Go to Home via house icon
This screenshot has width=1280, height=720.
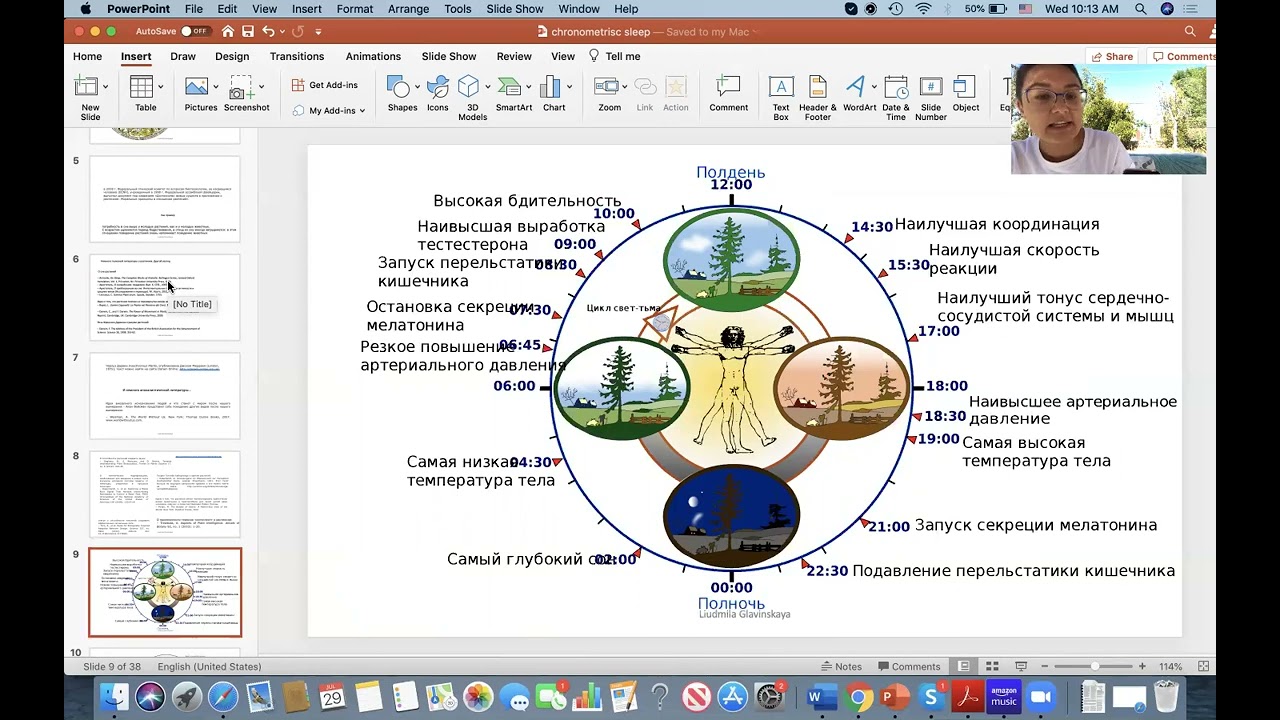point(228,32)
